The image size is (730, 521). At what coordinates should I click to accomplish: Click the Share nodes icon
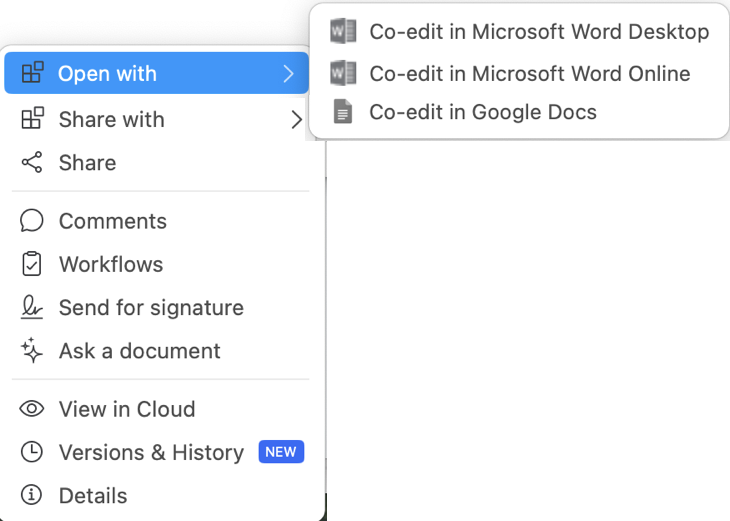point(32,162)
